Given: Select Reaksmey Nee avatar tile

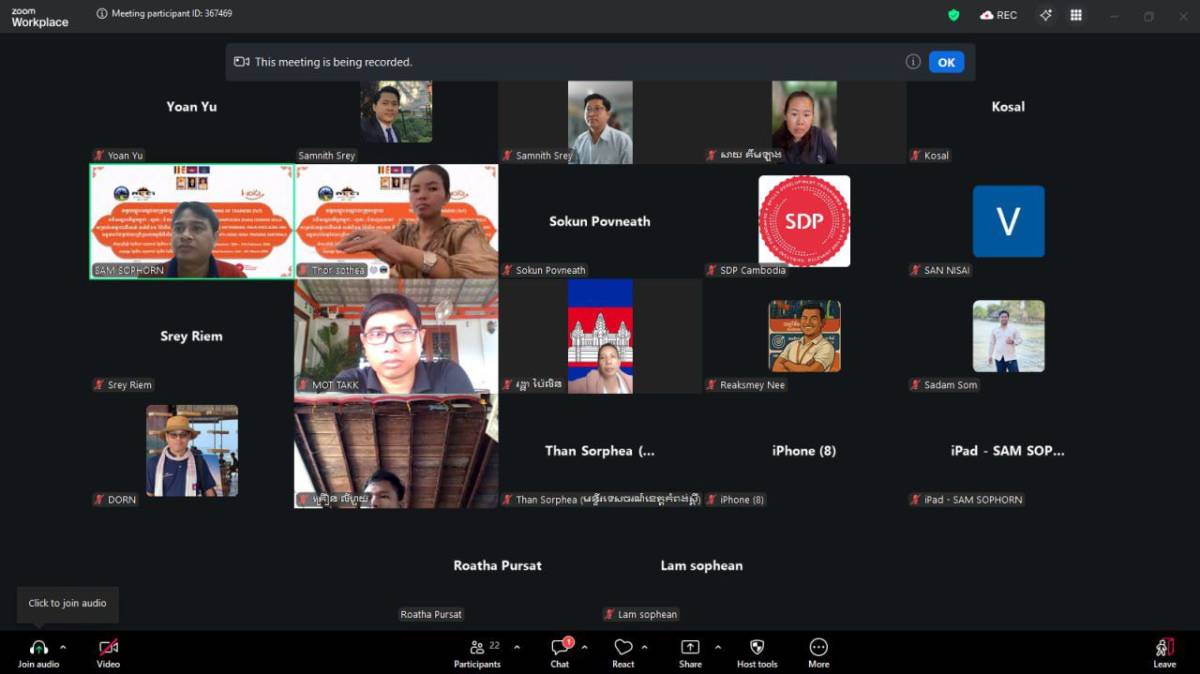Looking at the screenshot, I should tap(804, 336).
